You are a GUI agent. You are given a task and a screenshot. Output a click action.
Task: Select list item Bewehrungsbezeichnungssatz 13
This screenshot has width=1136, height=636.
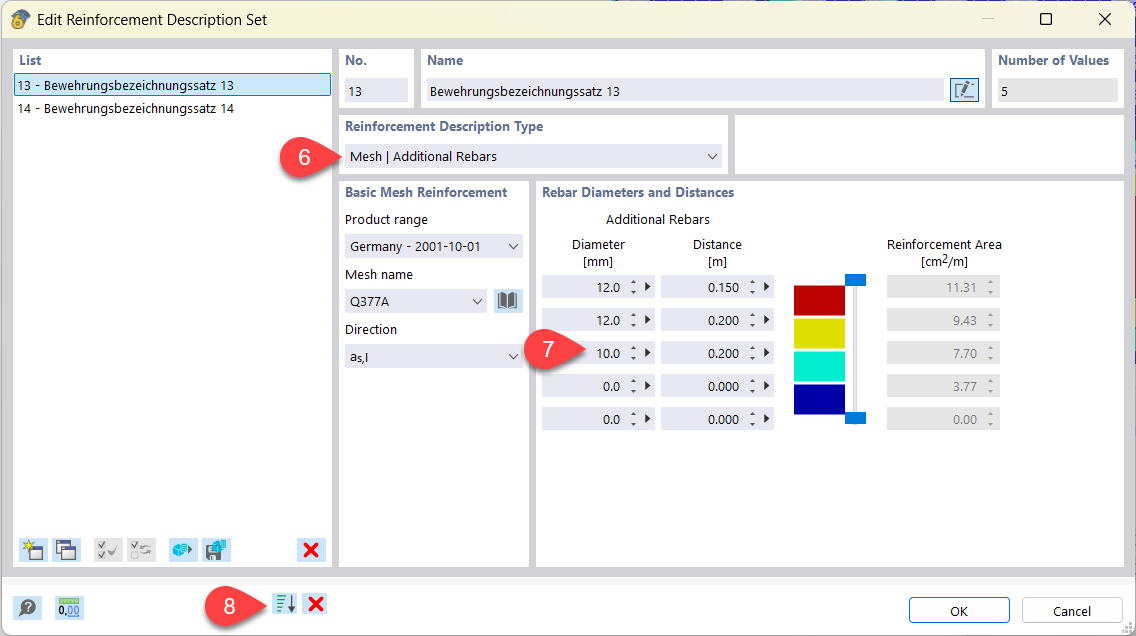point(172,85)
